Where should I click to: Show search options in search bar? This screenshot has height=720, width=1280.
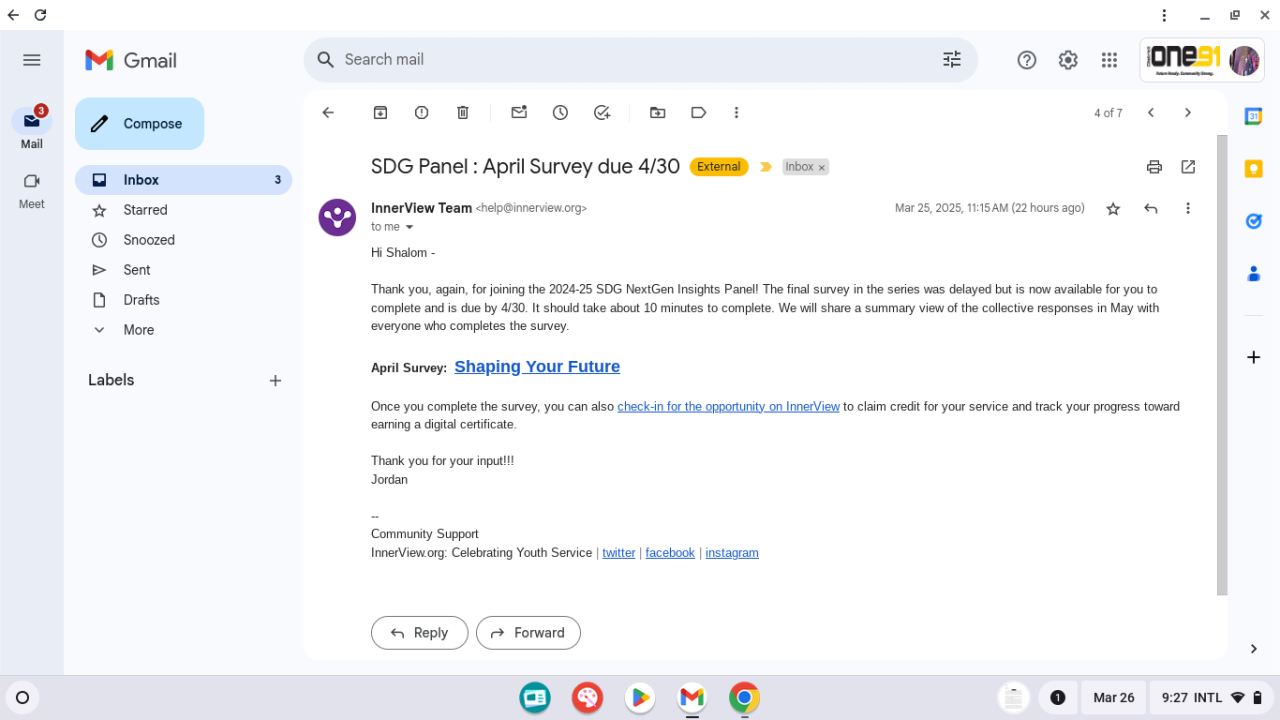click(951, 60)
